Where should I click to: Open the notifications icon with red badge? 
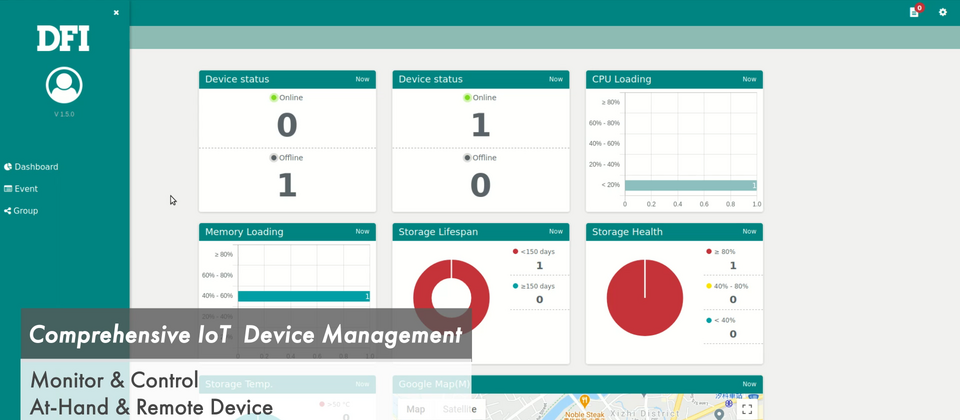pyautogui.click(x=914, y=12)
